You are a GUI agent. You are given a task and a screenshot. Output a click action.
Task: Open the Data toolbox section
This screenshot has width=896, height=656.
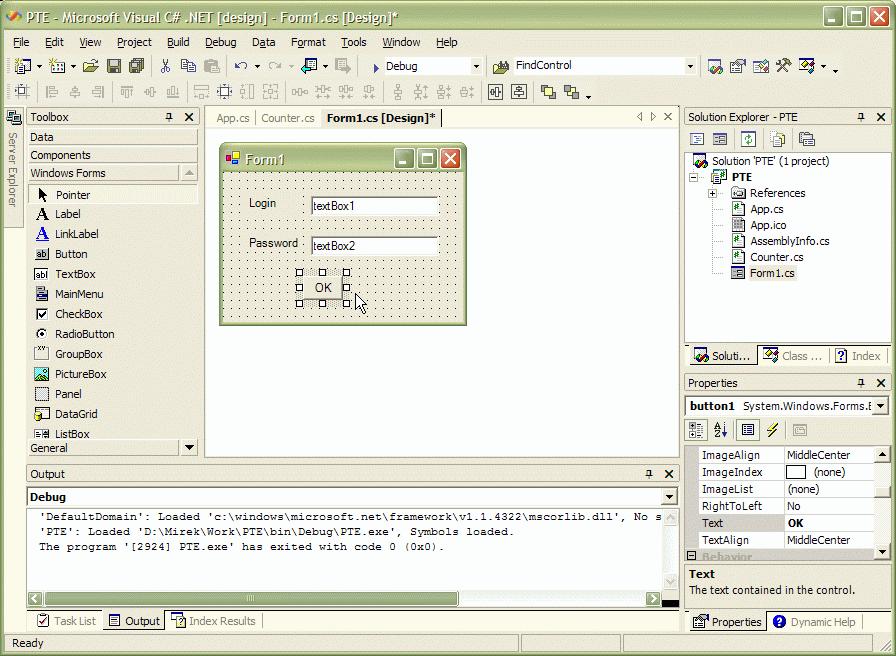pyautogui.click(x=113, y=138)
